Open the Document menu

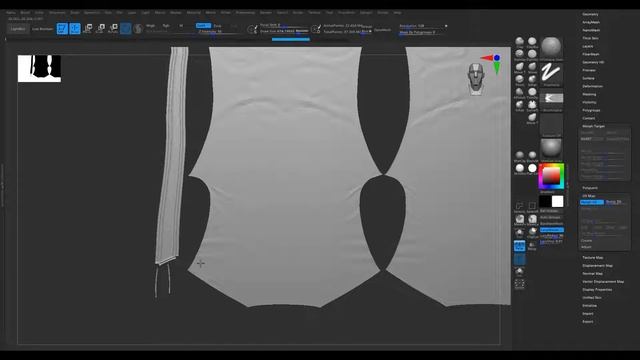(57, 13)
